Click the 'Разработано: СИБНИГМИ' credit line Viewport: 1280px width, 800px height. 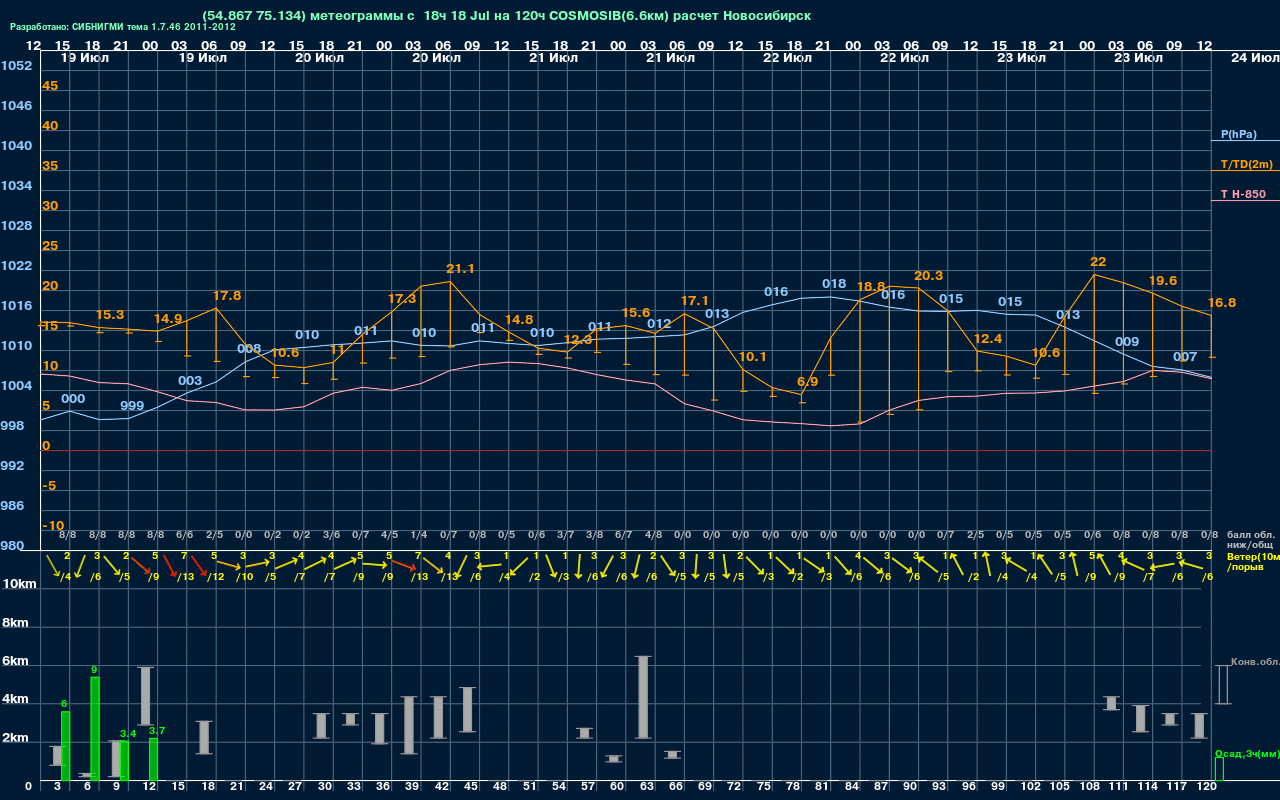[123, 27]
